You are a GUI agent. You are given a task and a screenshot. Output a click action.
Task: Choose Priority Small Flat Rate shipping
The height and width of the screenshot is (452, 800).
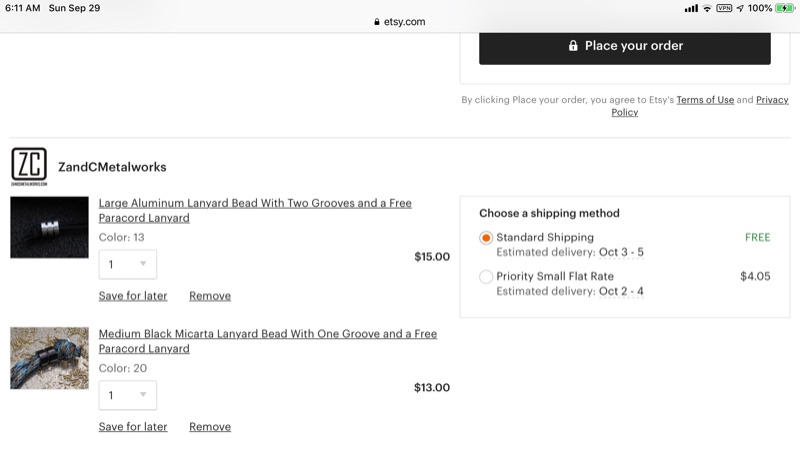tap(486, 277)
